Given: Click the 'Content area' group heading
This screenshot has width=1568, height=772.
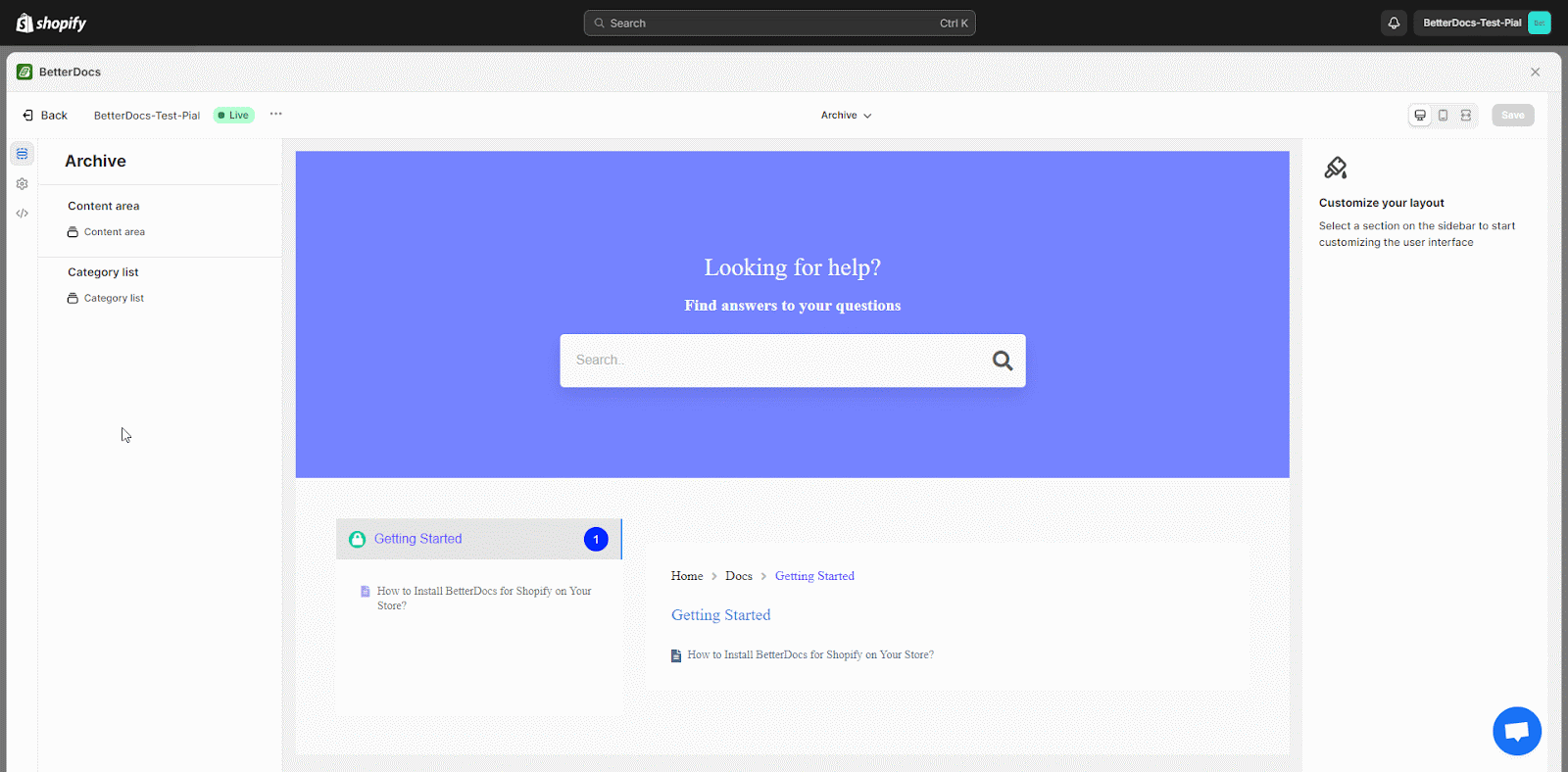Looking at the screenshot, I should (104, 206).
